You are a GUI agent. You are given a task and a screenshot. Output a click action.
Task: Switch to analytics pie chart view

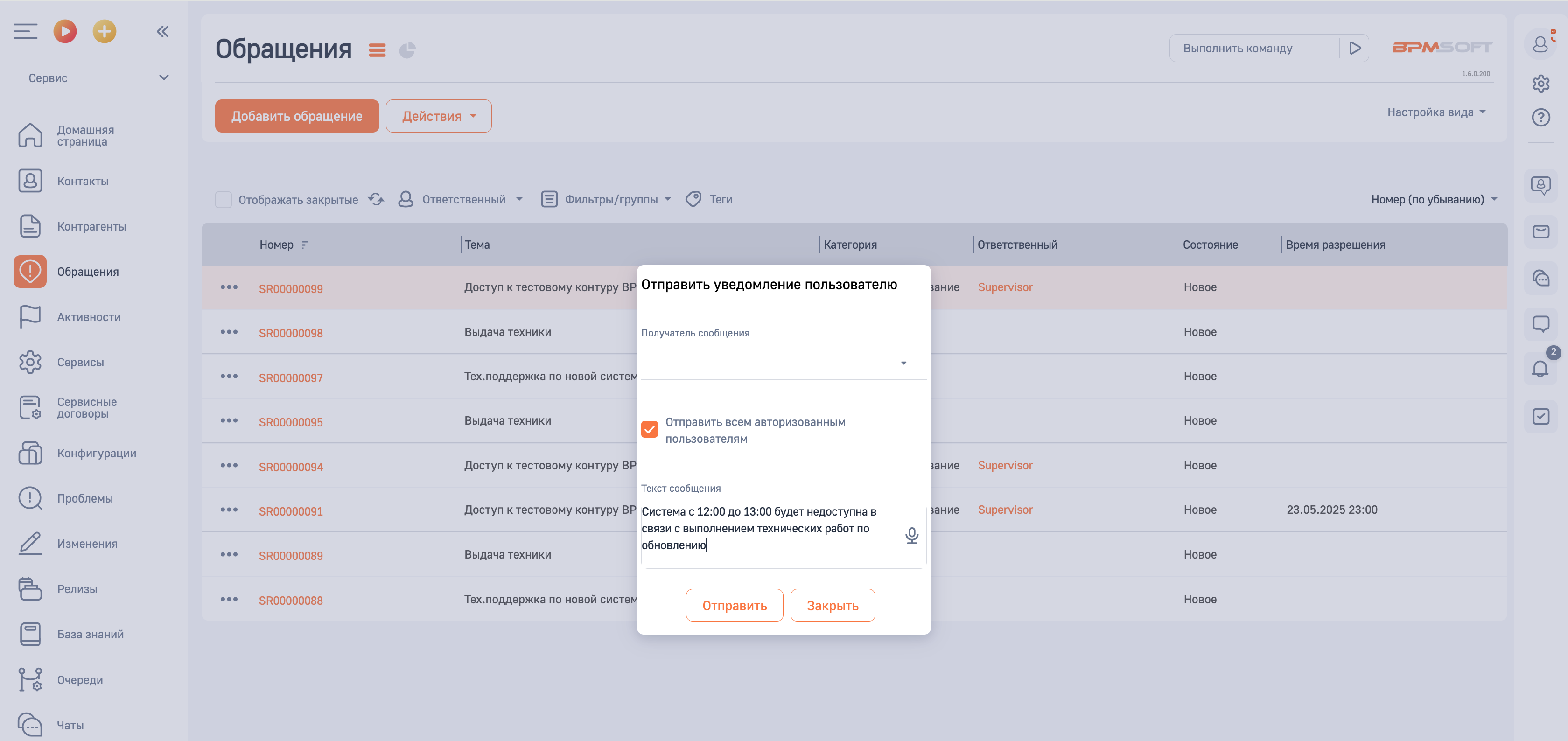(x=407, y=50)
